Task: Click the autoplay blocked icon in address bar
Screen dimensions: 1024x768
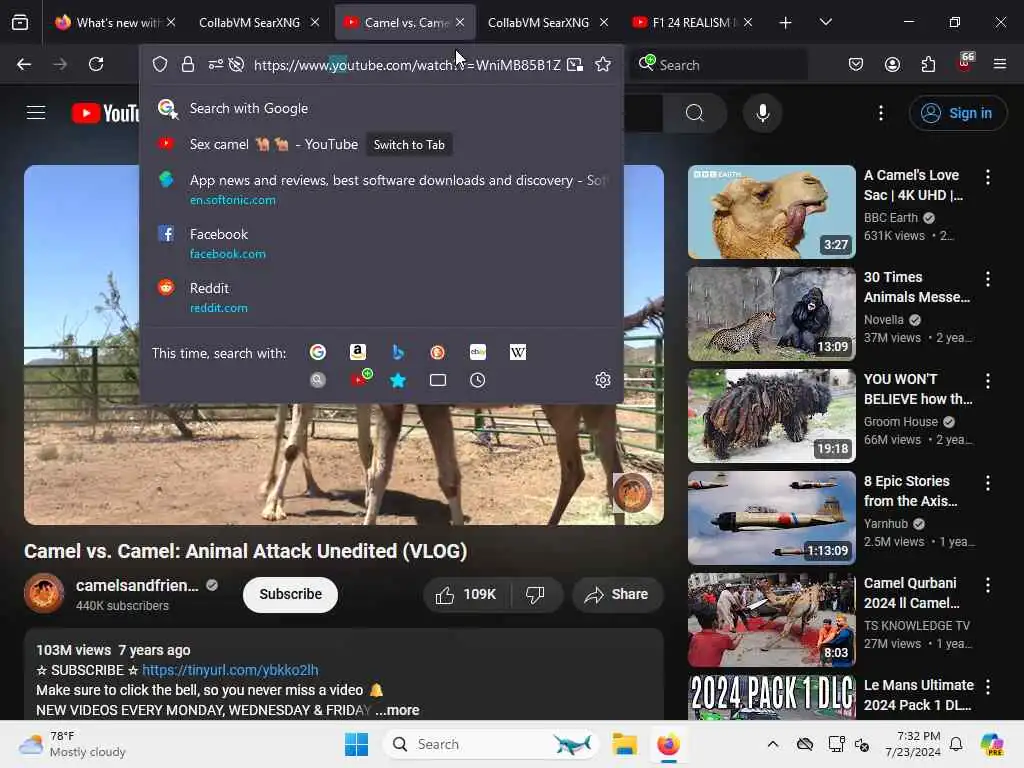Action: pyautogui.click(x=236, y=64)
